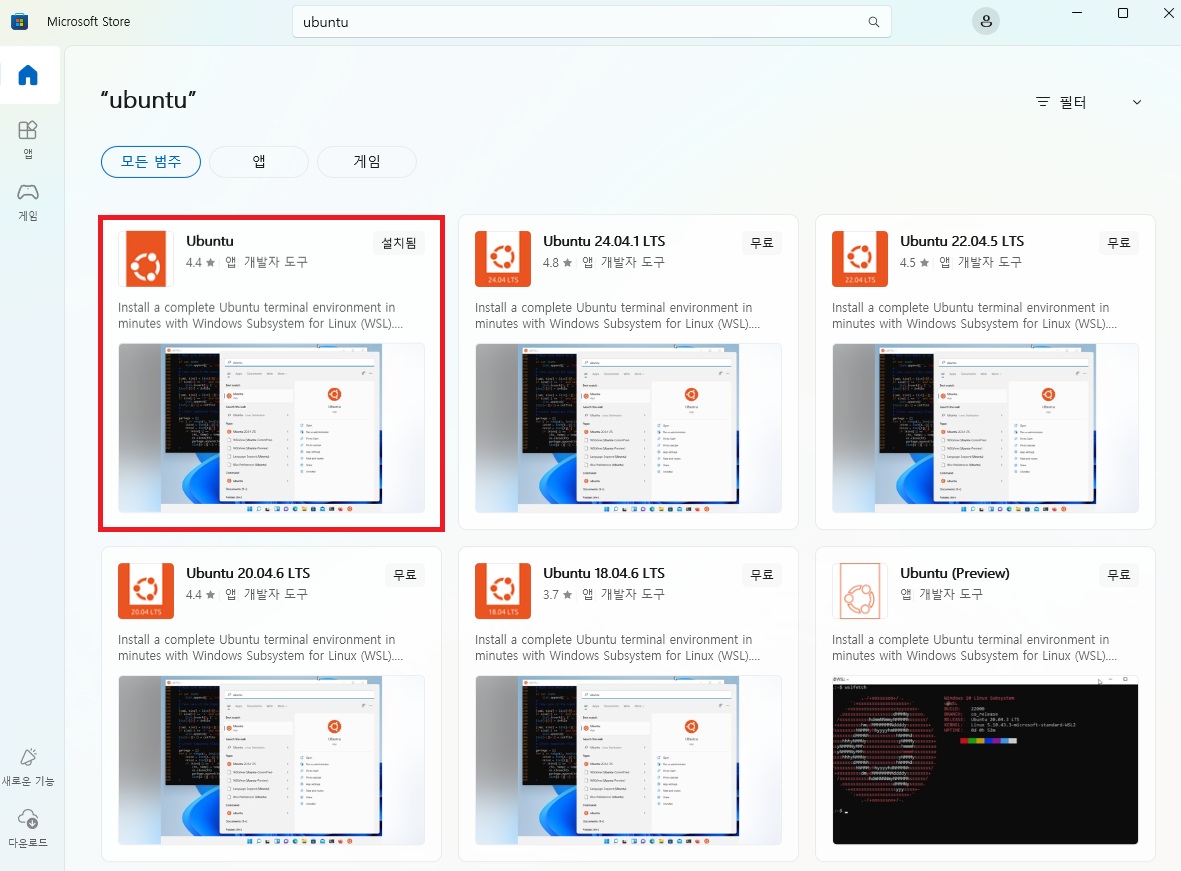1181x871 pixels.
Task: Open Downloads (다운로드) in the sidebar
Action: pyautogui.click(x=28, y=828)
